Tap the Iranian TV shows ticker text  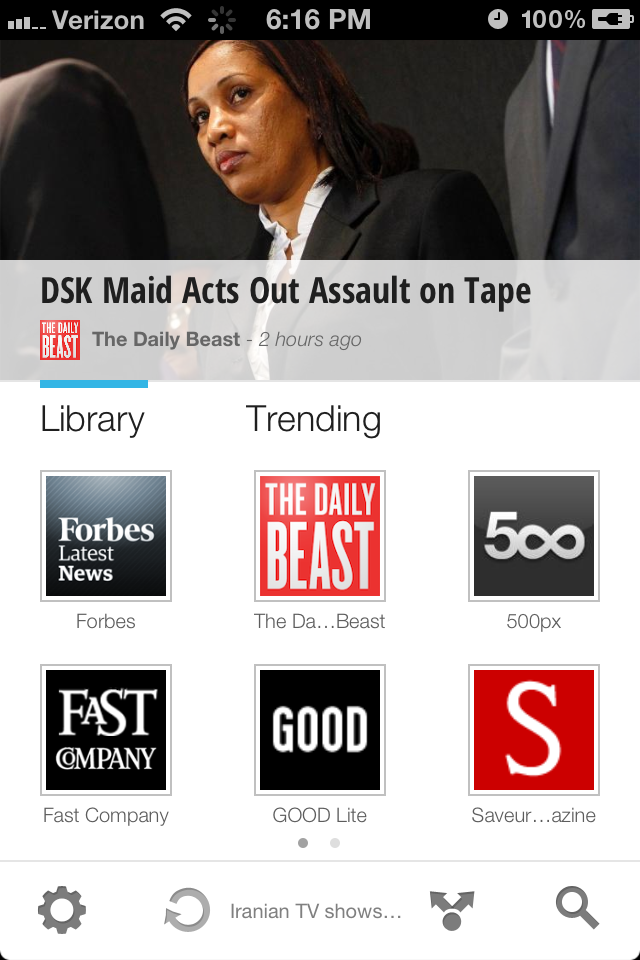pyautogui.click(x=315, y=911)
